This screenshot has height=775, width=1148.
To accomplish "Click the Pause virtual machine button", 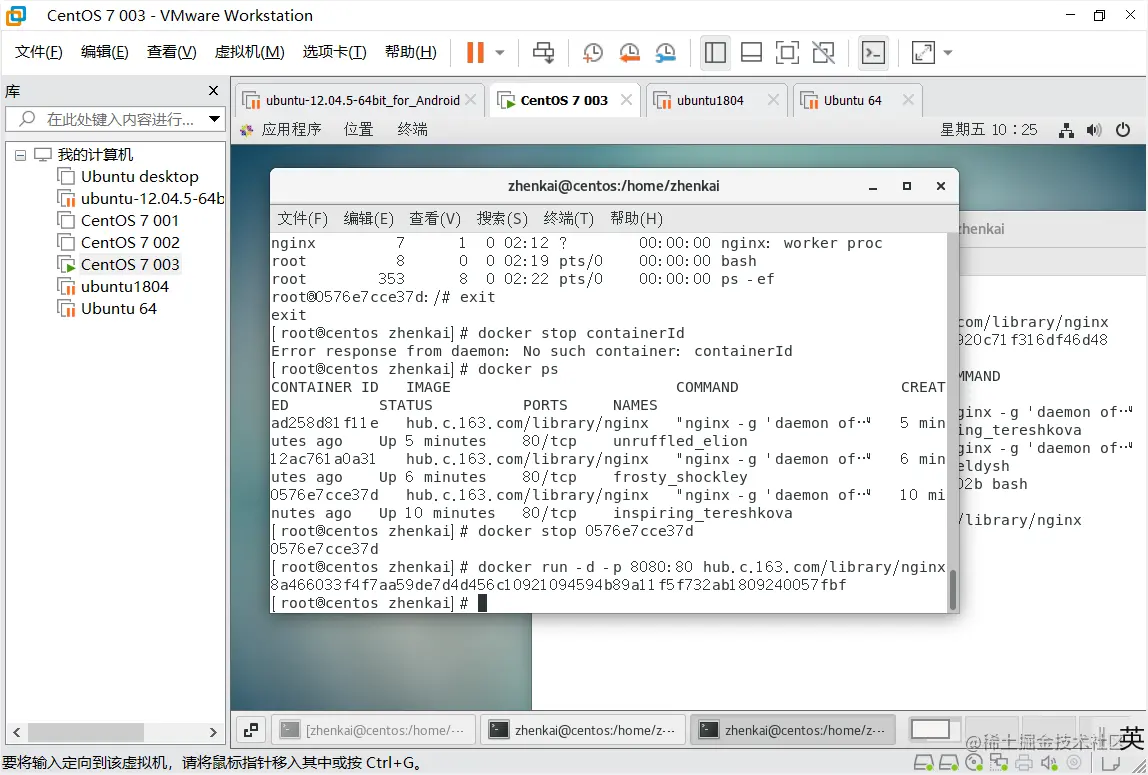I will click(x=475, y=52).
